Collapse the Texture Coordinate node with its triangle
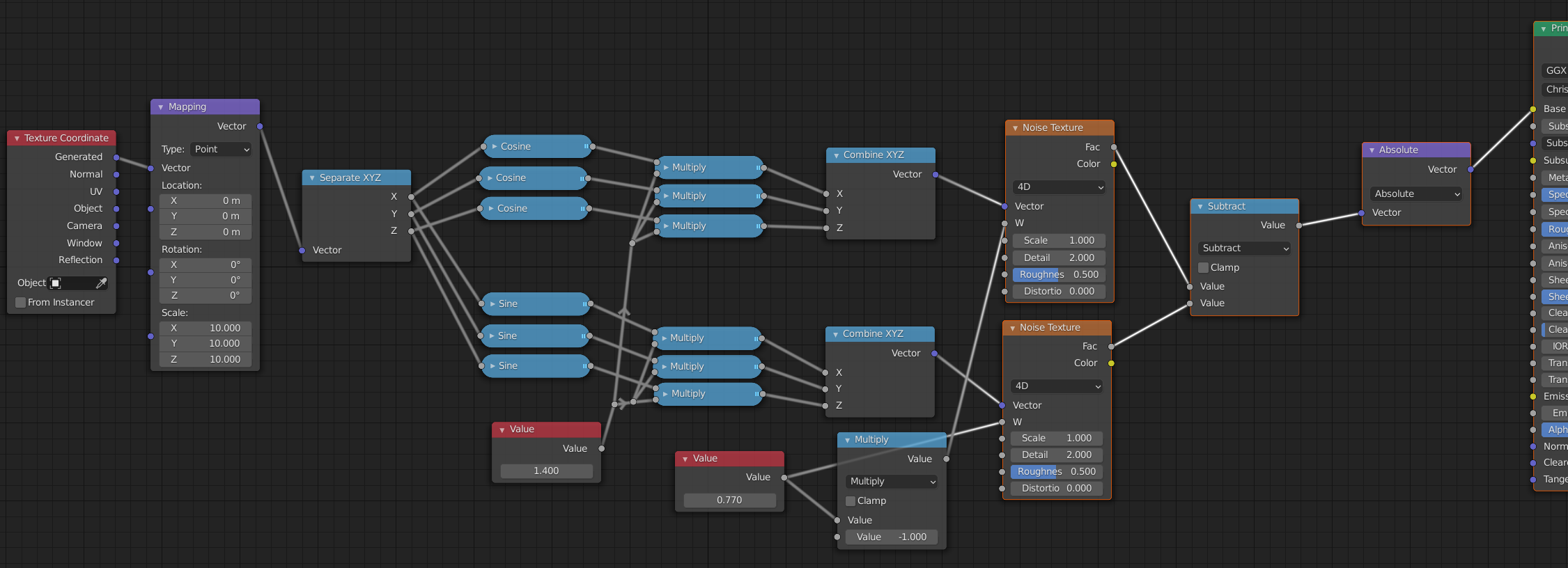The width and height of the screenshot is (1568, 568). [x=17, y=139]
